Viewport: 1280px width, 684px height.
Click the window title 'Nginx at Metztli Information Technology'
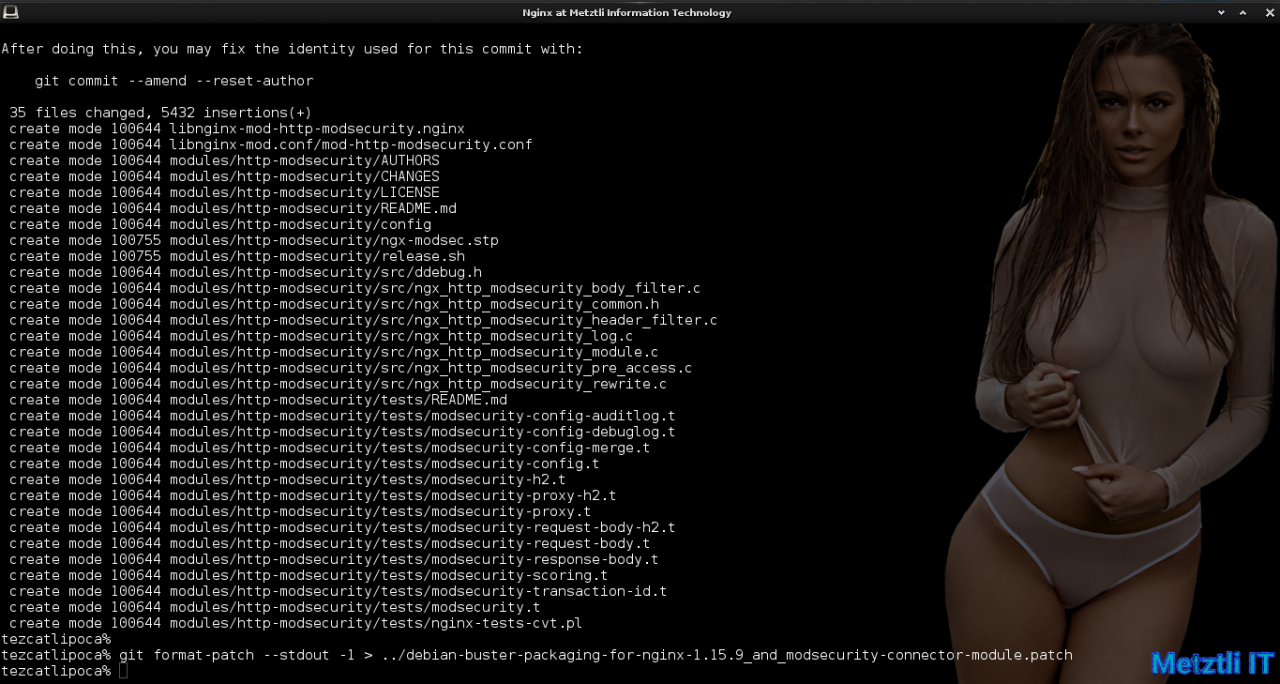point(626,13)
